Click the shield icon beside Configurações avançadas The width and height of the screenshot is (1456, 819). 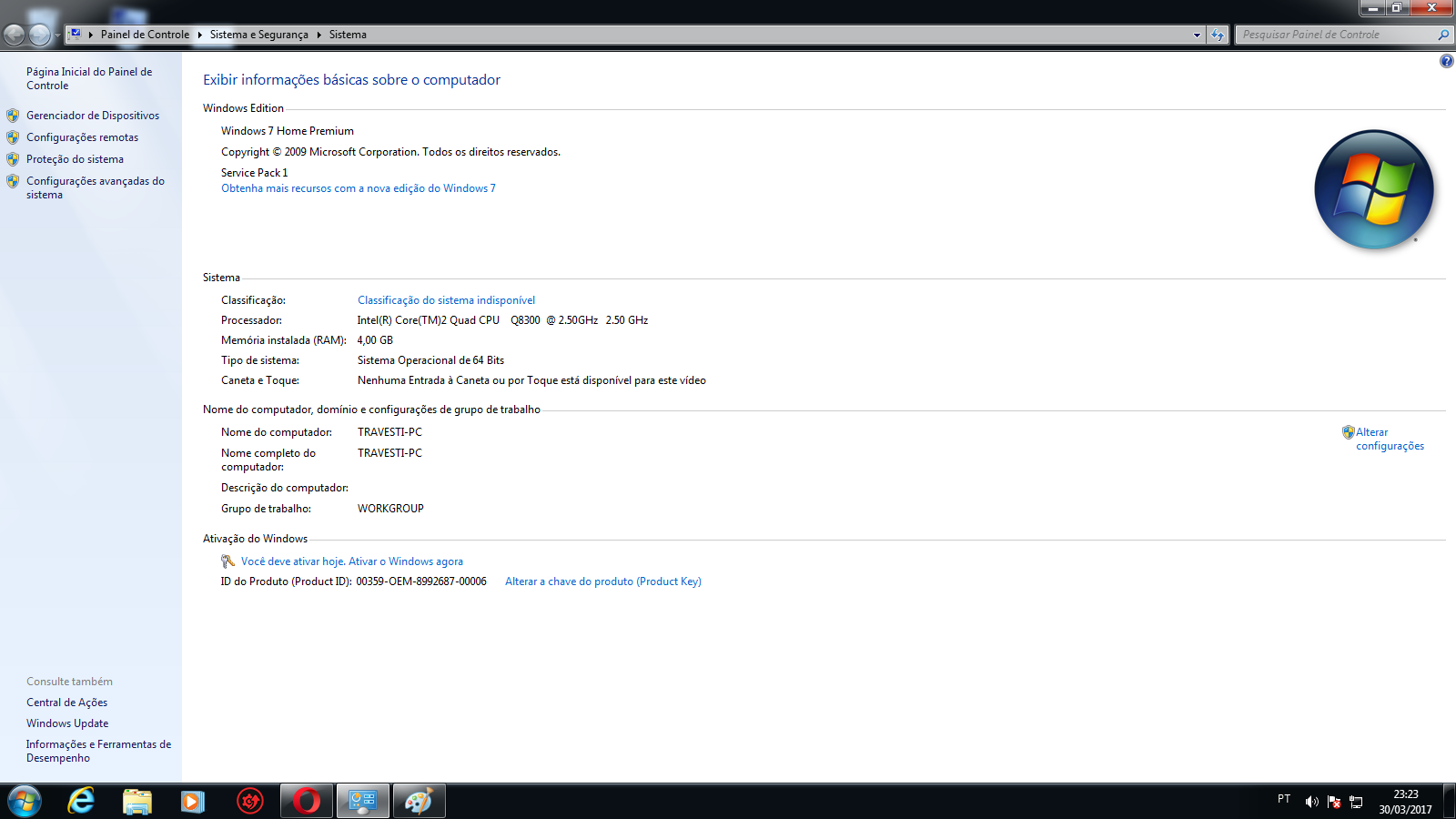coord(13,181)
